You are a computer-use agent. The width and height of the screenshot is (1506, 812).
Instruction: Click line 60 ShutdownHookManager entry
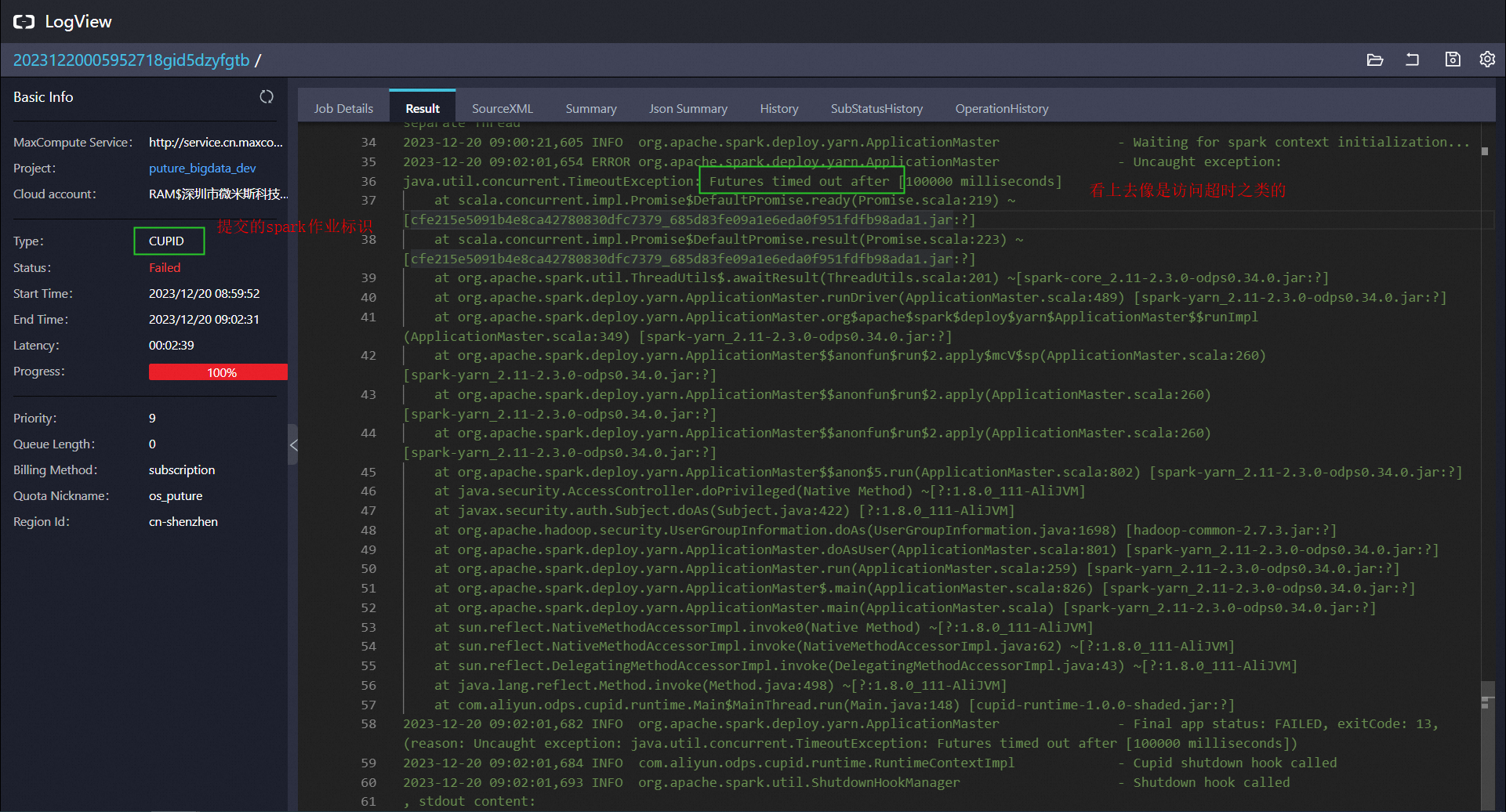tap(847, 783)
